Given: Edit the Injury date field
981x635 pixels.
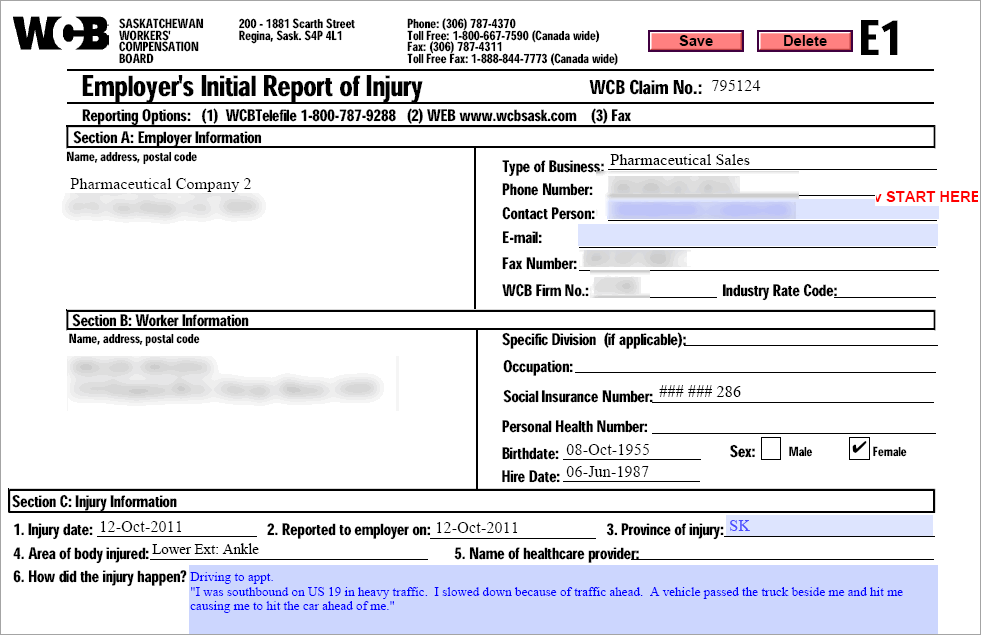Looking at the screenshot, I should [175, 527].
